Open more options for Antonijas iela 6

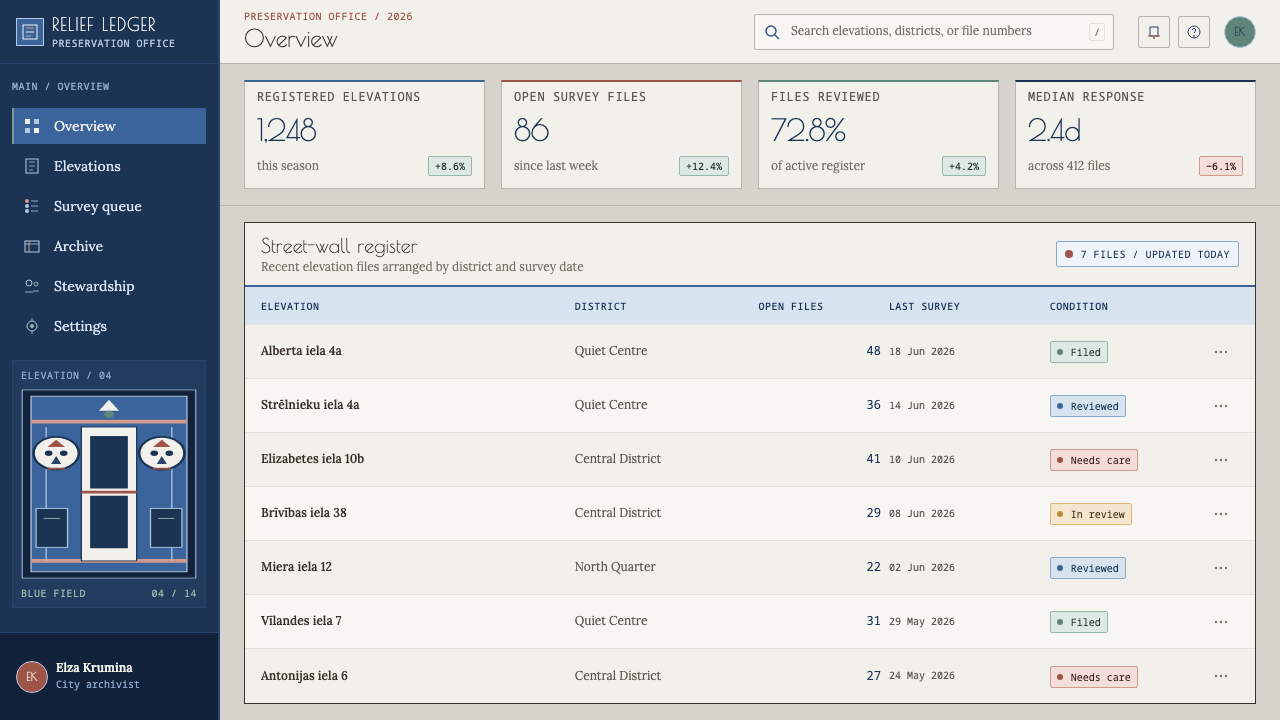(1221, 677)
